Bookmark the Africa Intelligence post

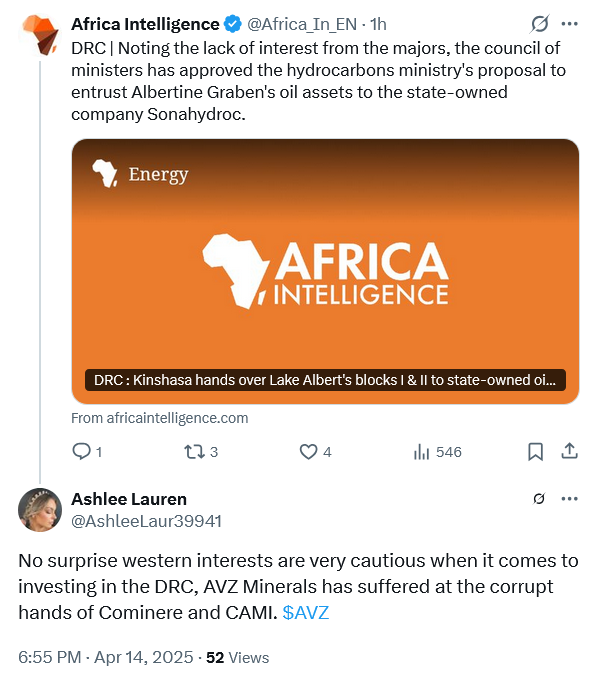point(535,451)
